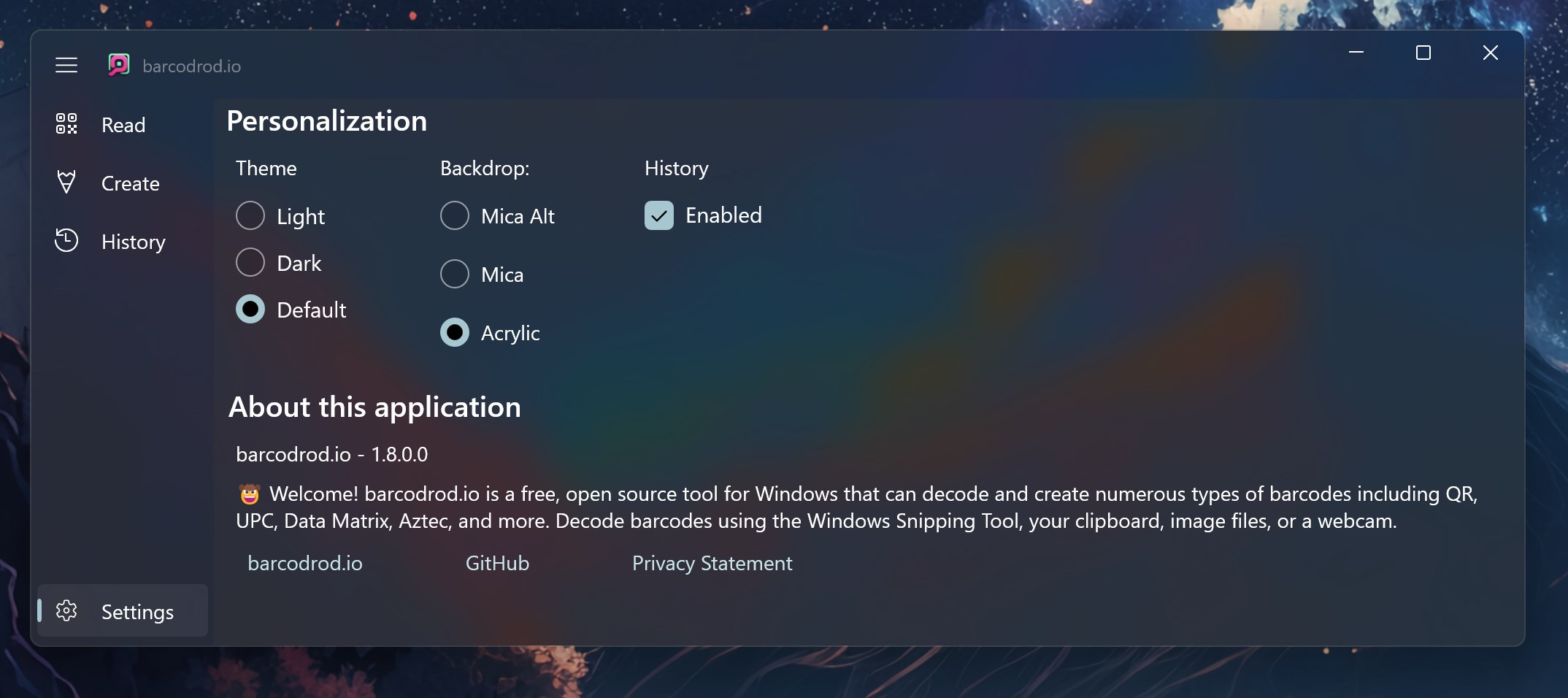Select the Settings label in sidebar

(x=137, y=612)
